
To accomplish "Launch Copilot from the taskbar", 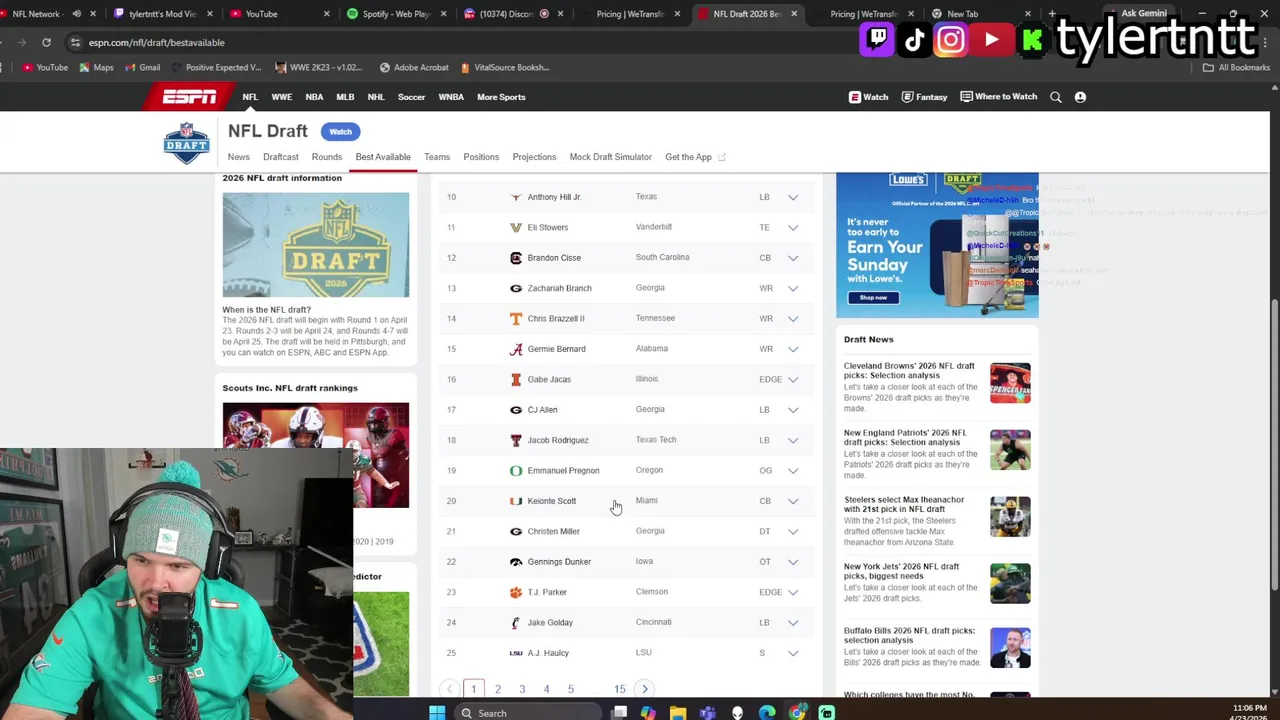I will click(648, 713).
